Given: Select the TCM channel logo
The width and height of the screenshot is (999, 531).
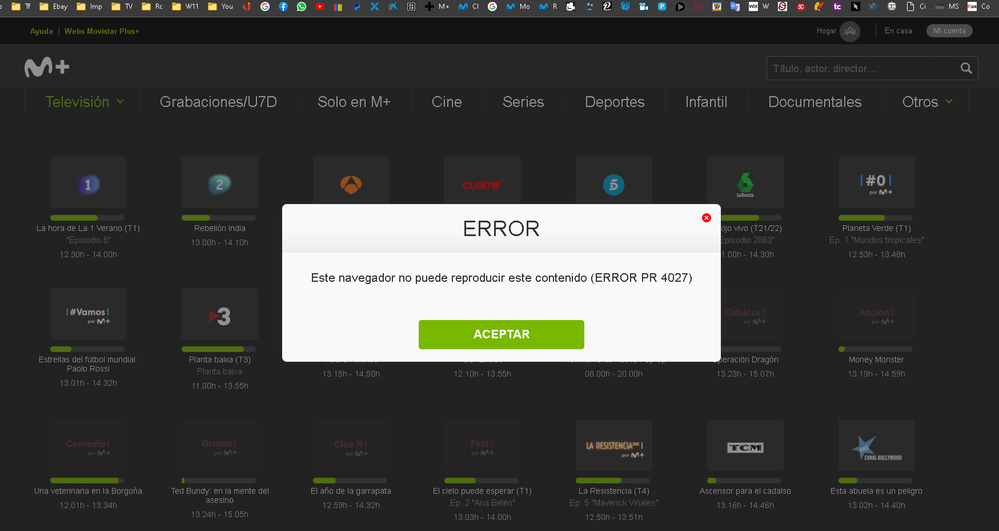Looking at the screenshot, I should pyautogui.click(x=745, y=445).
